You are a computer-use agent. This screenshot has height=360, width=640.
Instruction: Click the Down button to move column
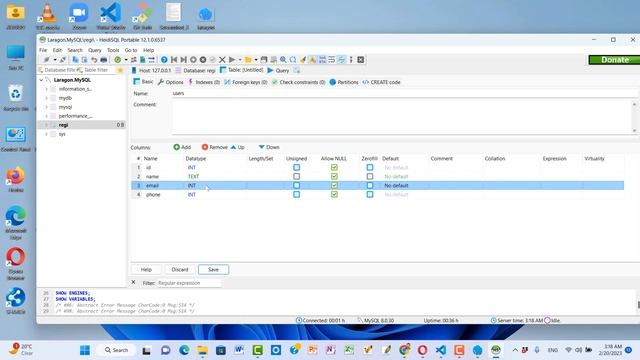coord(269,147)
